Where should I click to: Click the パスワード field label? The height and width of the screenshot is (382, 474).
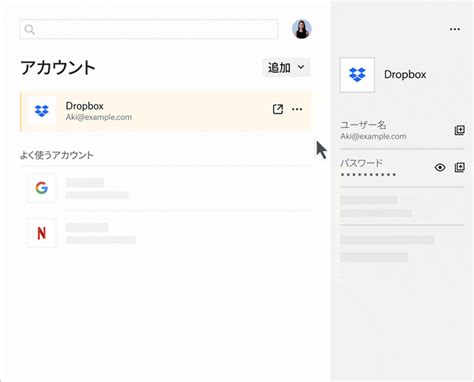pos(361,163)
